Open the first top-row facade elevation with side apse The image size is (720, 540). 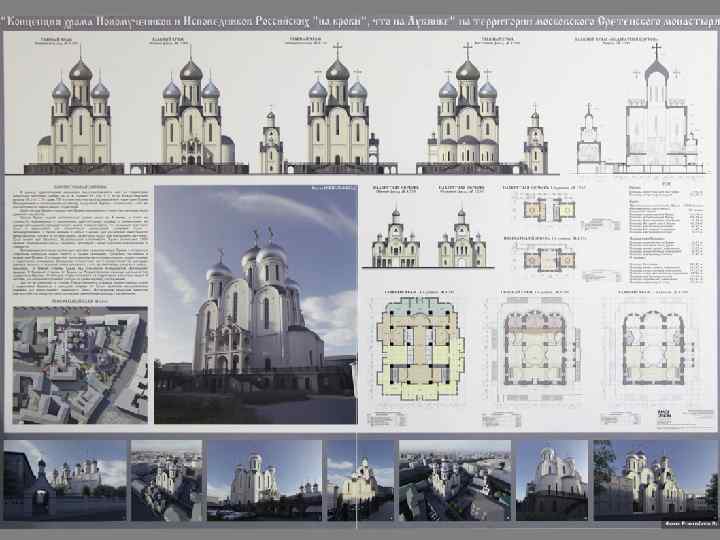(74, 110)
